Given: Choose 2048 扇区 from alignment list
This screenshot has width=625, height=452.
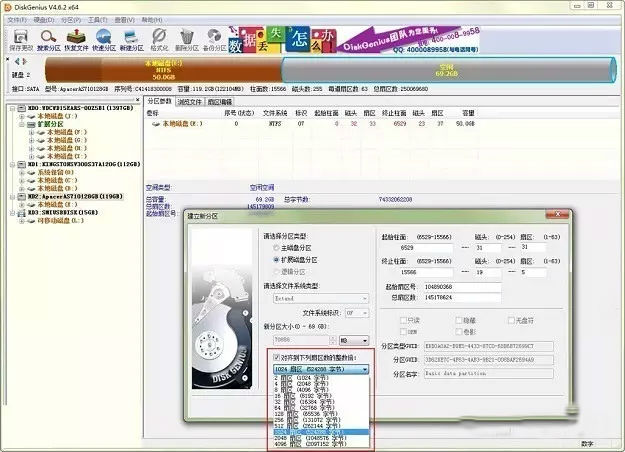Looking at the screenshot, I should [x=321, y=438].
